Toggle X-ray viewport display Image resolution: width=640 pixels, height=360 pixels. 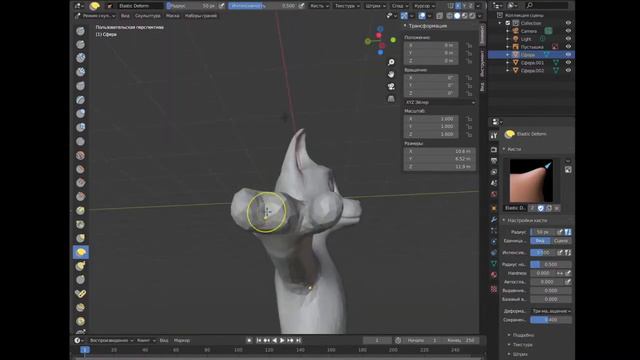tap(439, 16)
